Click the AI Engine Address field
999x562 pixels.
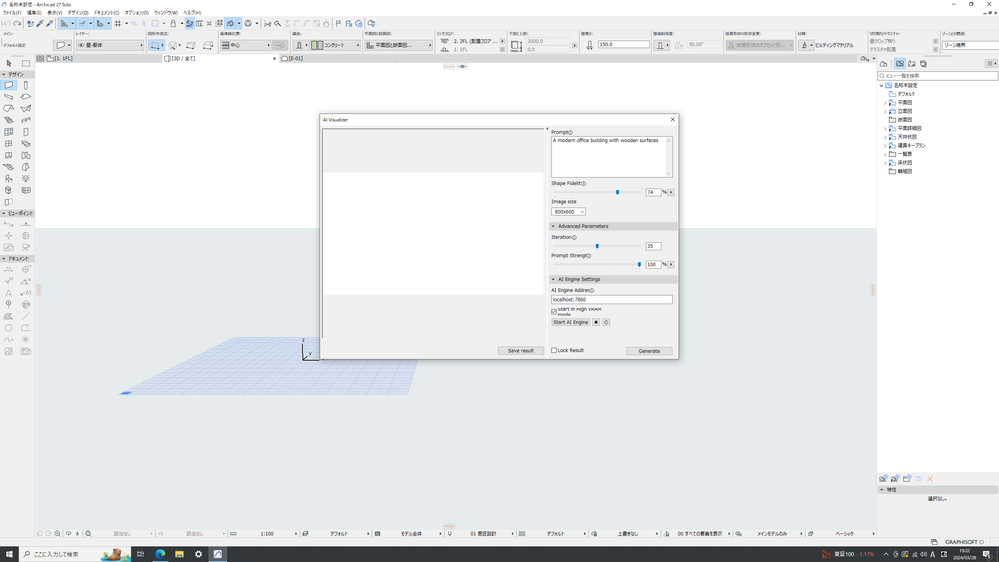[612, 299]
